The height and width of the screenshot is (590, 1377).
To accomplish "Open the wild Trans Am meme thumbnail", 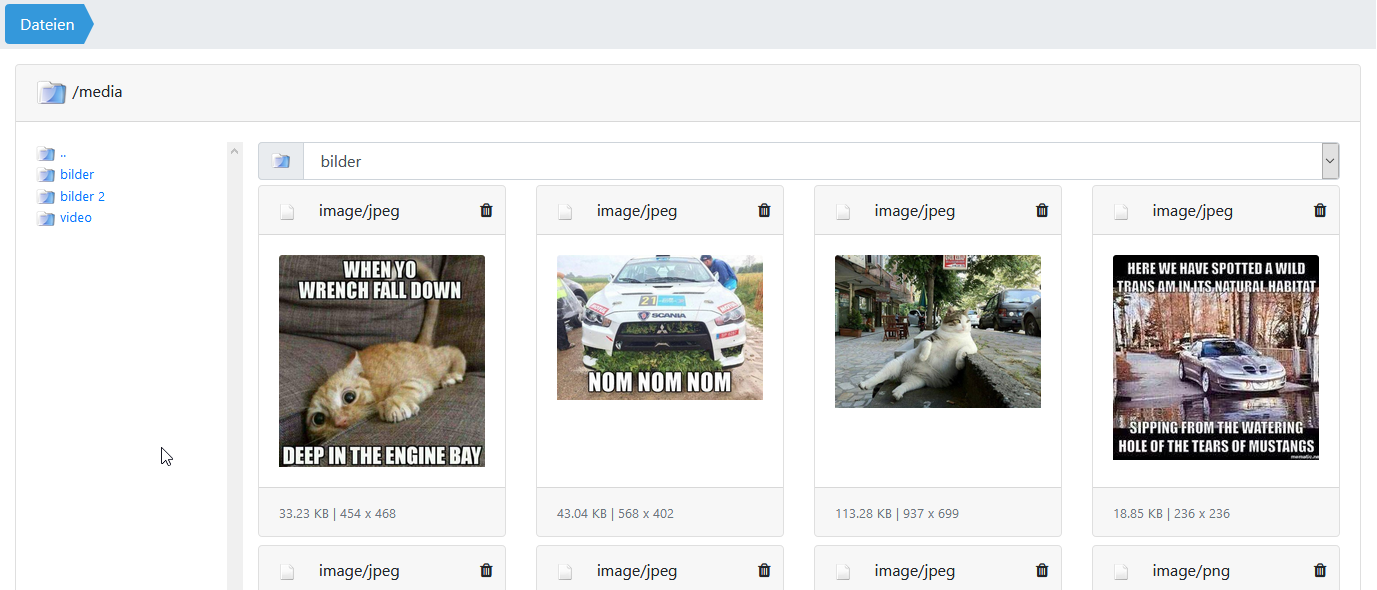I will 1216,357.
